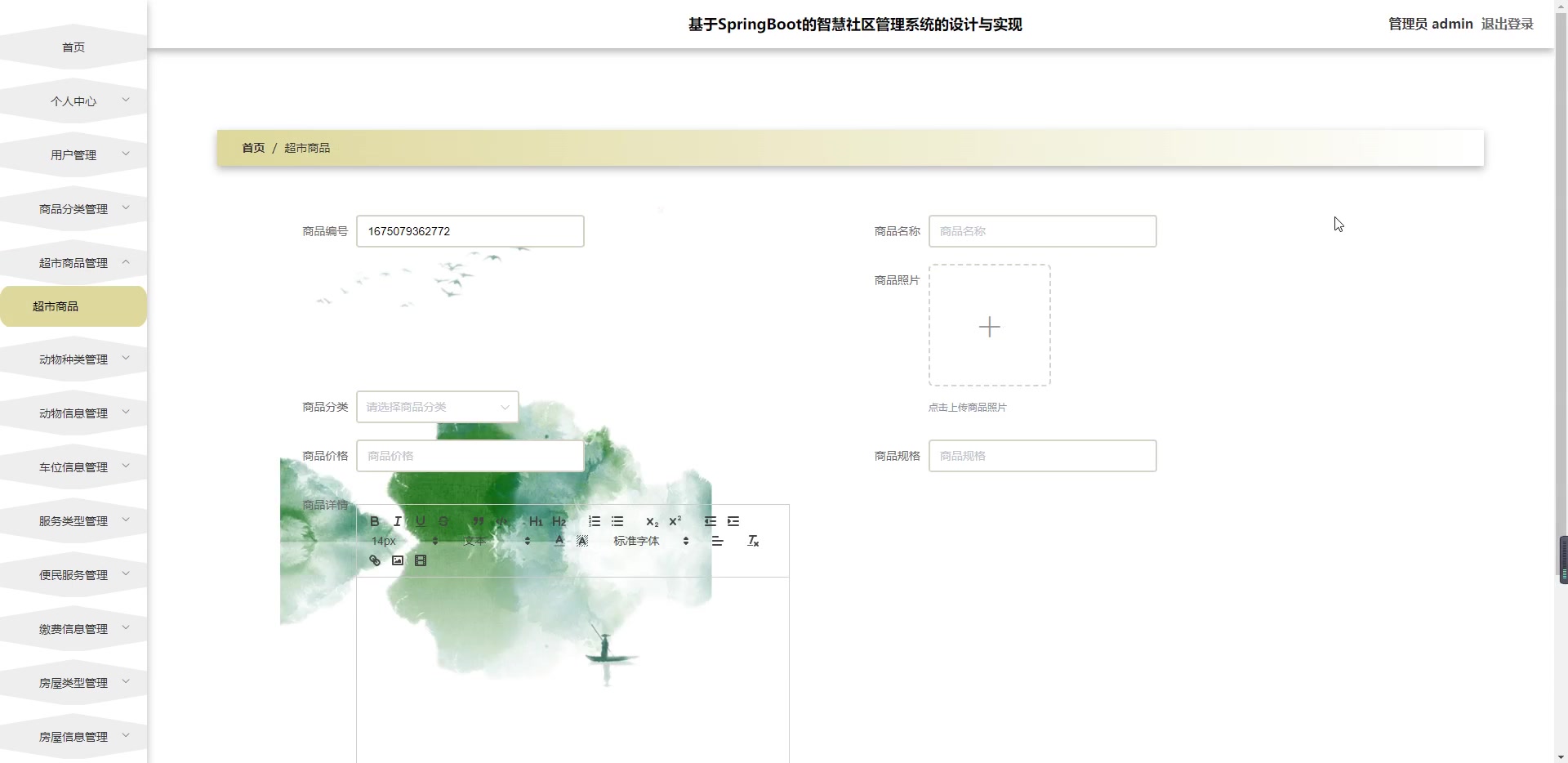Focus the 商品名称 input field
1568x763 pixels.
point(1043,231)
